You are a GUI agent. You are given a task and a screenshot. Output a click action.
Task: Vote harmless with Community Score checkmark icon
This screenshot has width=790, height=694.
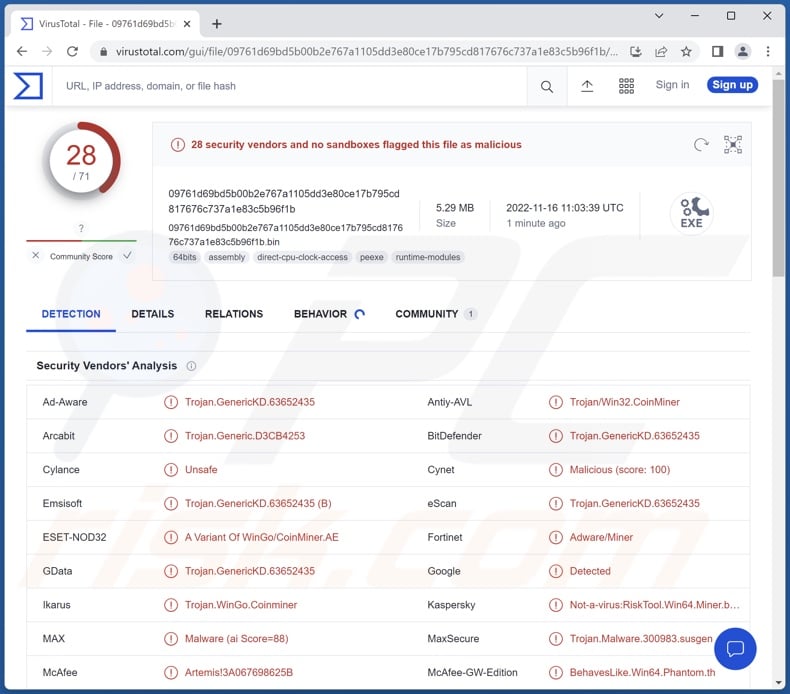point(128,256)
